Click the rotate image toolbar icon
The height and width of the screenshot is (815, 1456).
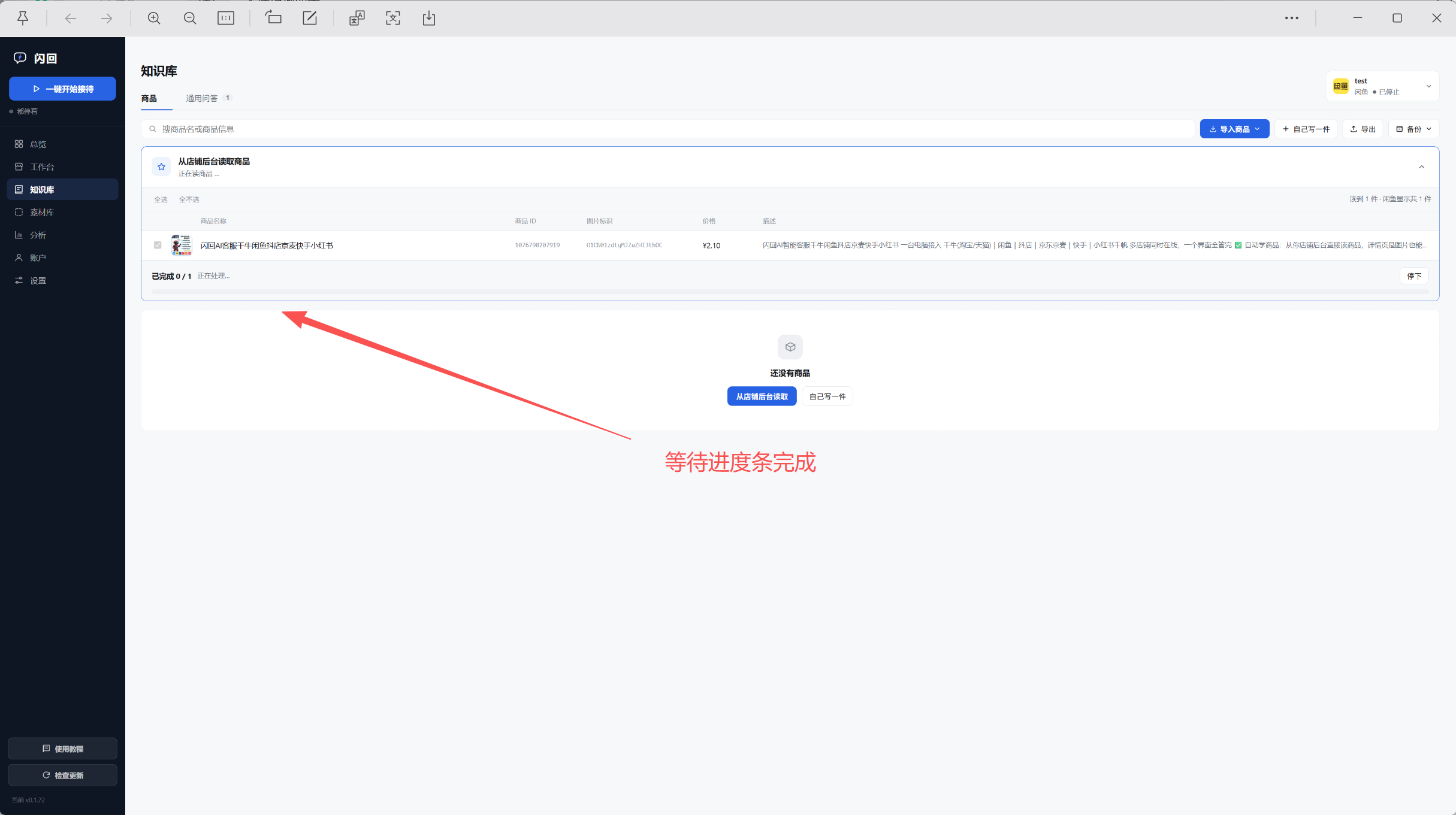pos(273,18)
